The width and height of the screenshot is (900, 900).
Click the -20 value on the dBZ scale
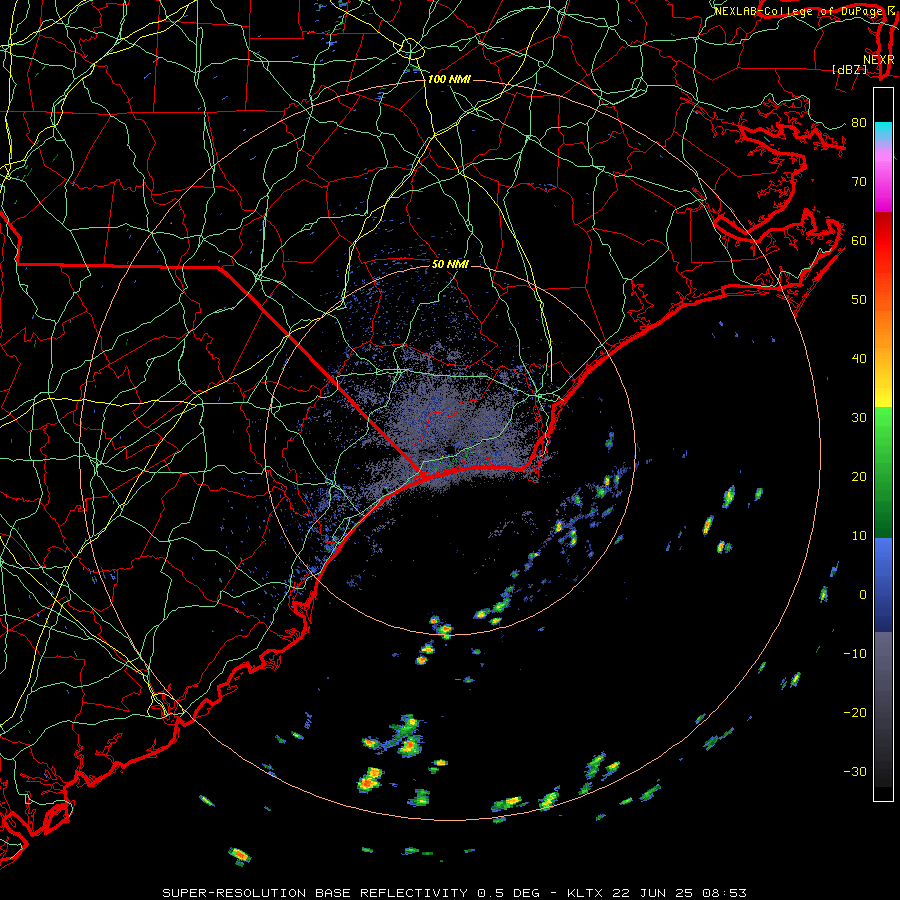point(855,712)
